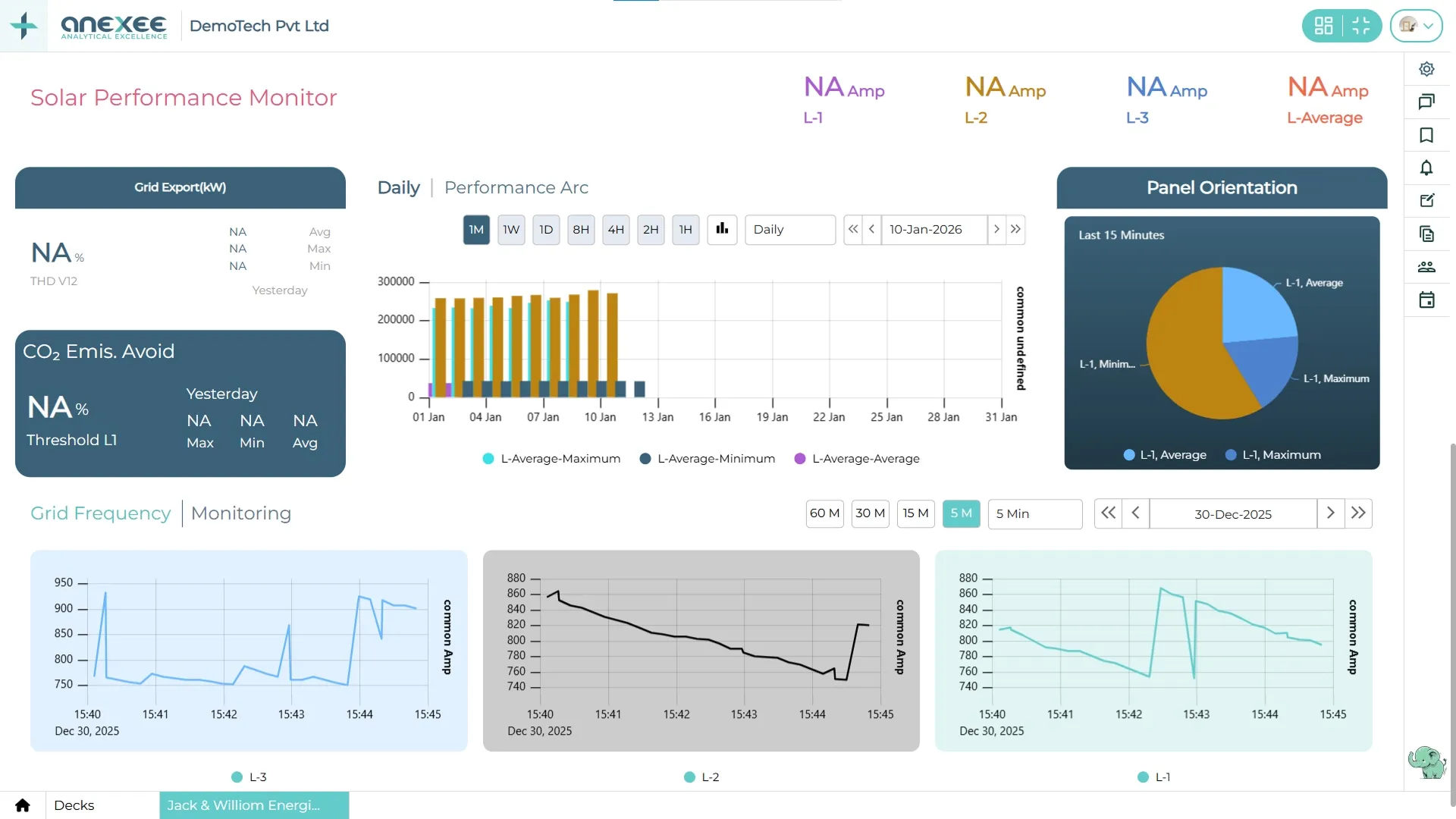Enter fullscreen using the expand icon

(1361, 25)
